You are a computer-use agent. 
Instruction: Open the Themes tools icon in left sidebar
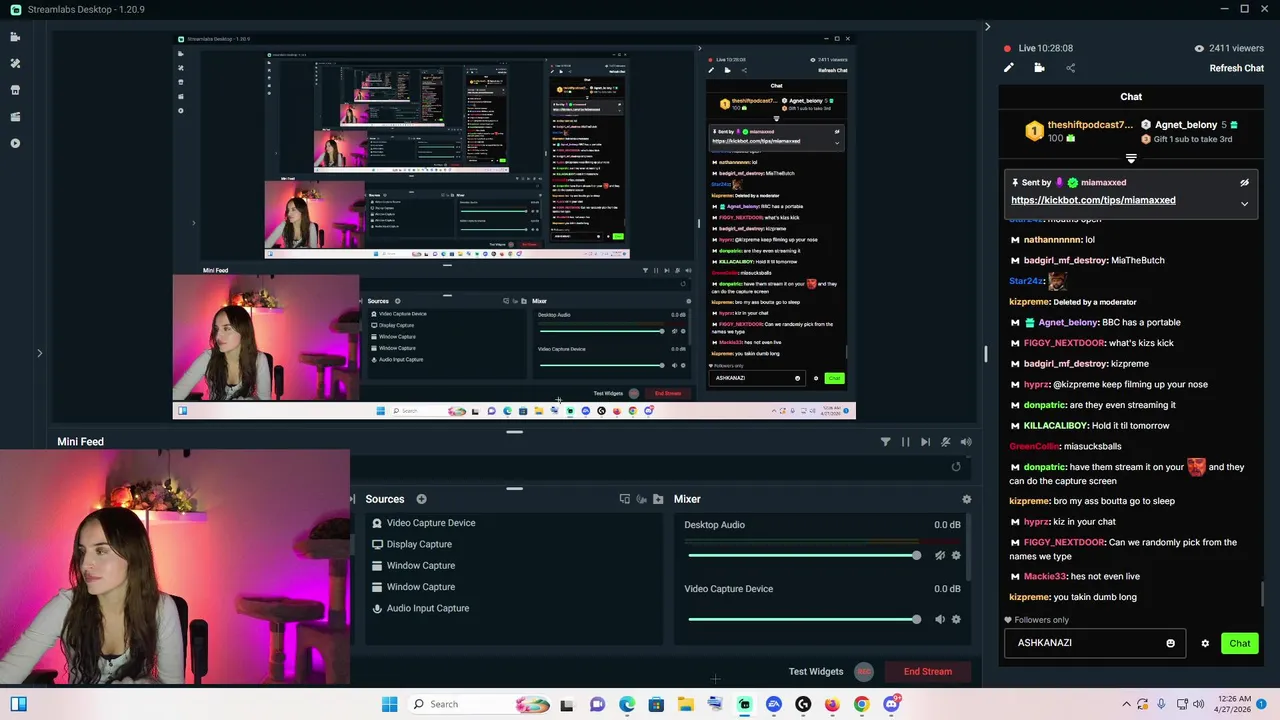click(x=15, y=63)
